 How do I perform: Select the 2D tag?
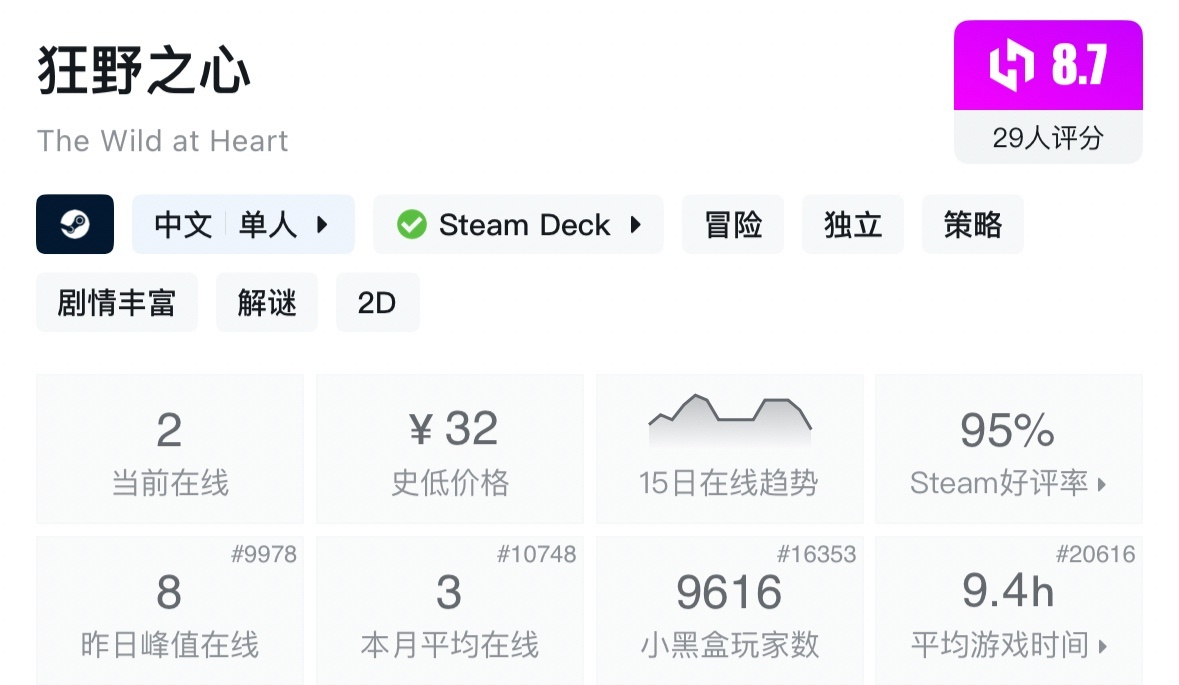pyautogui.click(x=377, y=303)
